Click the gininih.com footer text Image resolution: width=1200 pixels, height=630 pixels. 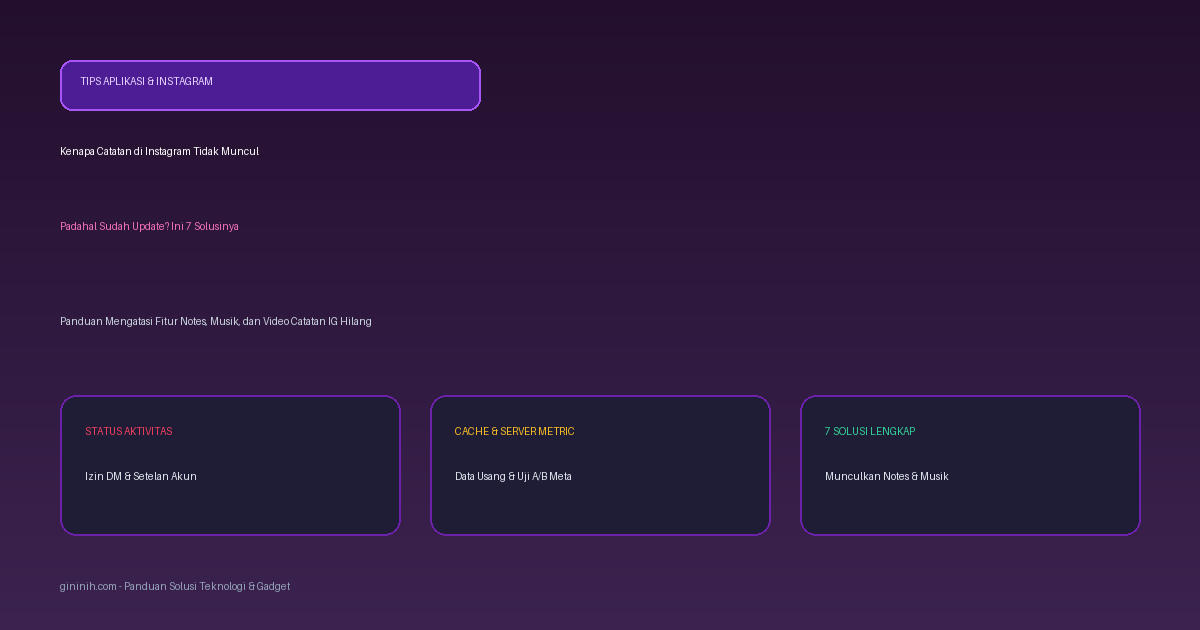tap(88, 586)
